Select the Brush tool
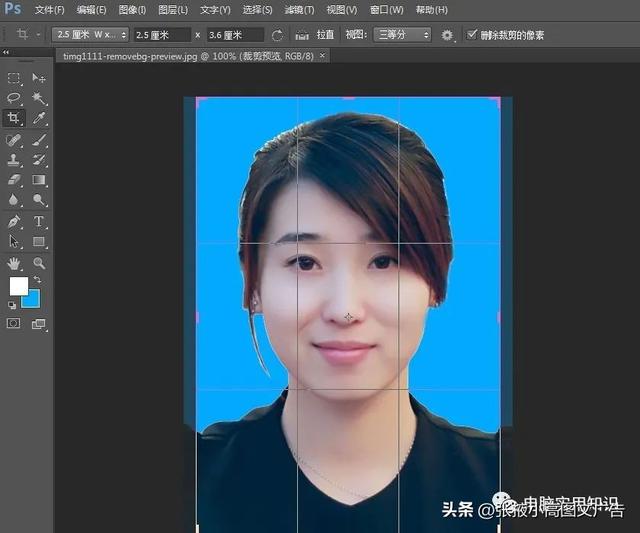The width and height of the screenshot is (640, 533). point(39,140)
